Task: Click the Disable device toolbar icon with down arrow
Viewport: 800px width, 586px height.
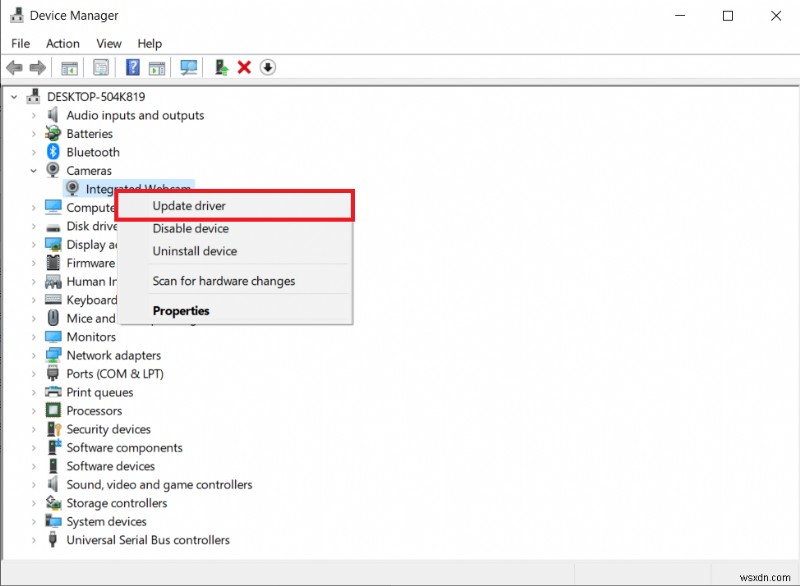Action: pos(269,67)
